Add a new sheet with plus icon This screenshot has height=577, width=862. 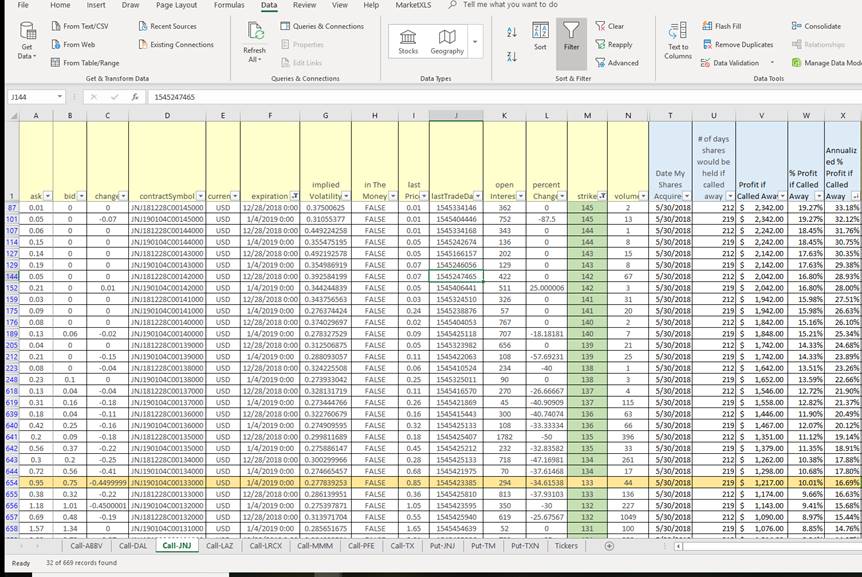[609, 546]
